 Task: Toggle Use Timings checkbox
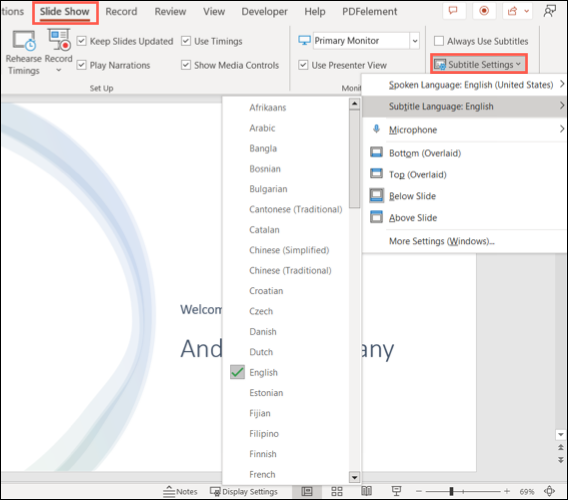186,41
